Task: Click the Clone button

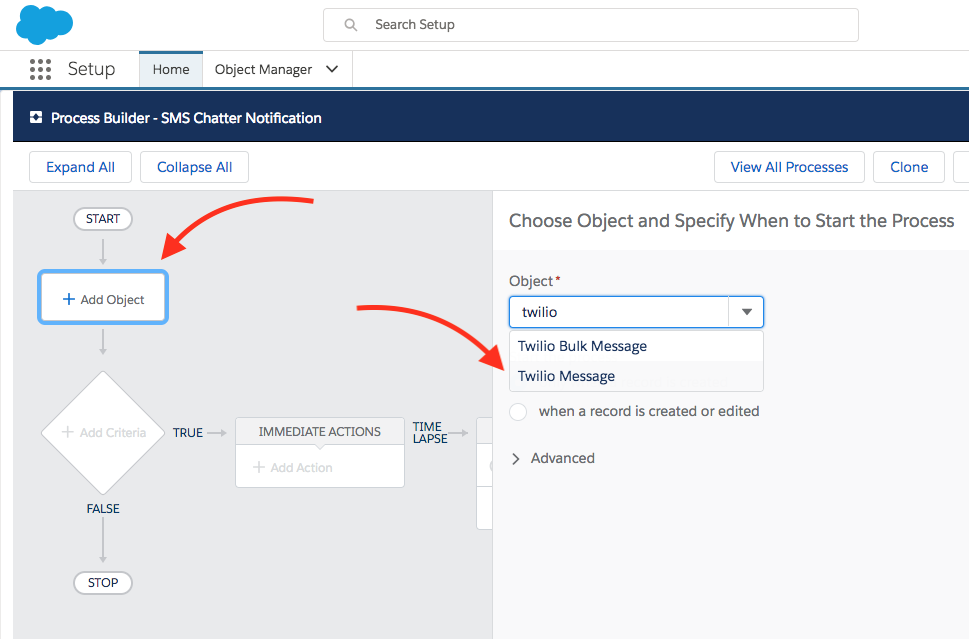Action: 908,166
